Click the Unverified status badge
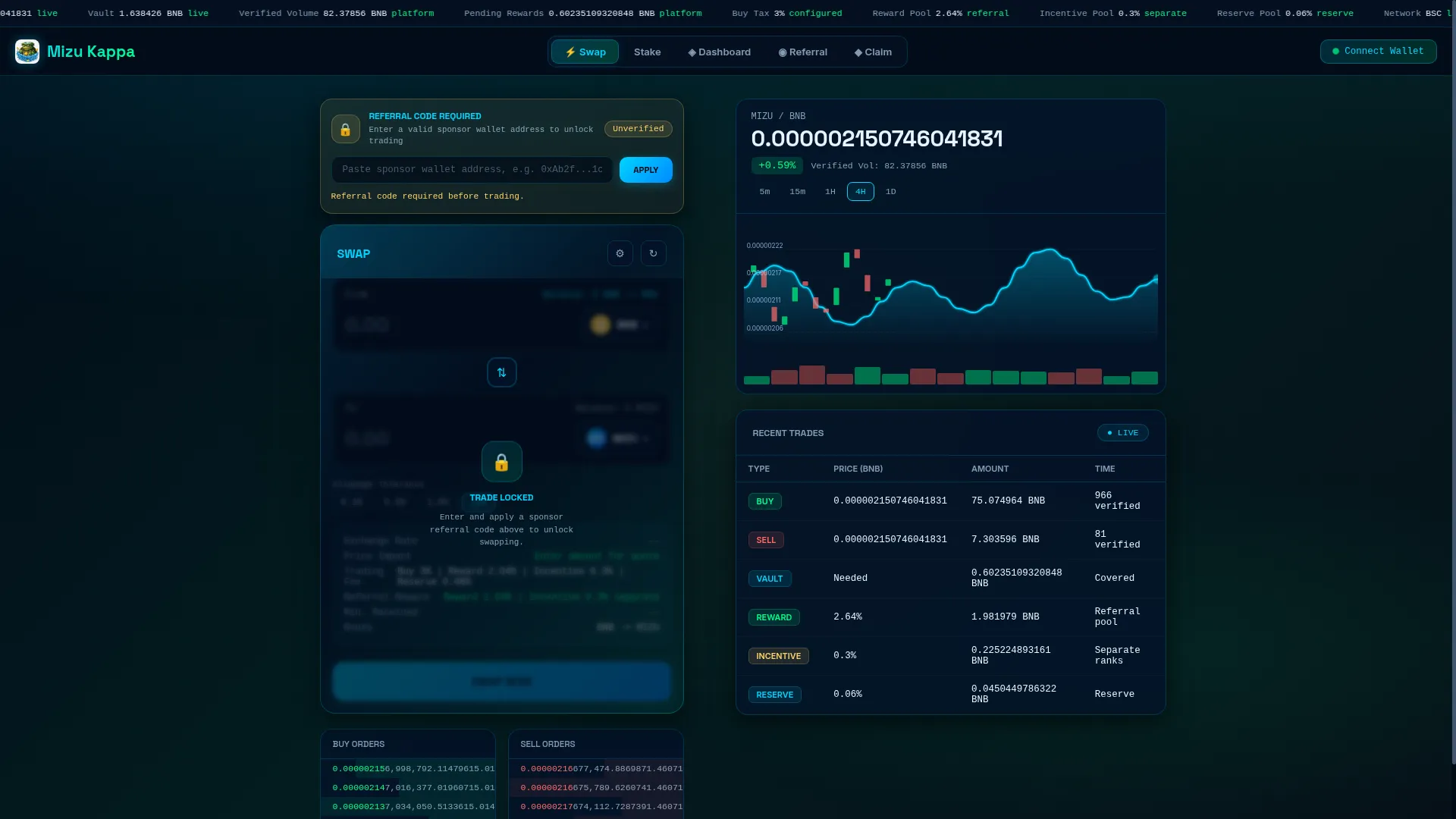 pos(639,129)
